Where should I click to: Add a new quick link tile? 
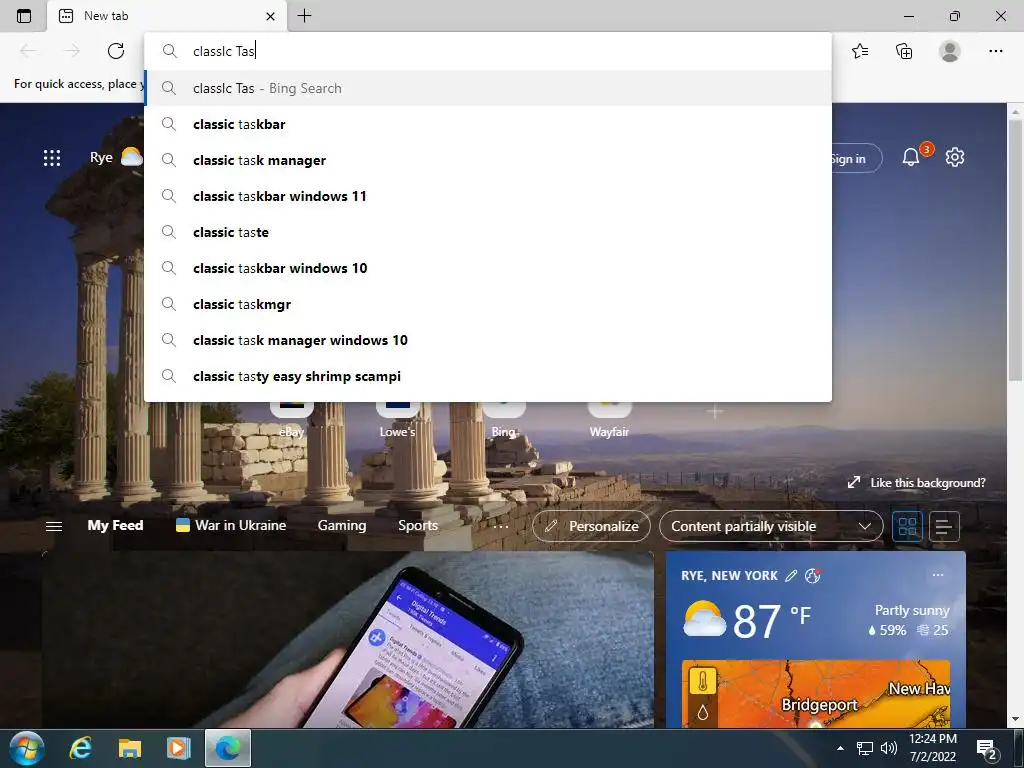coord(715,411)
